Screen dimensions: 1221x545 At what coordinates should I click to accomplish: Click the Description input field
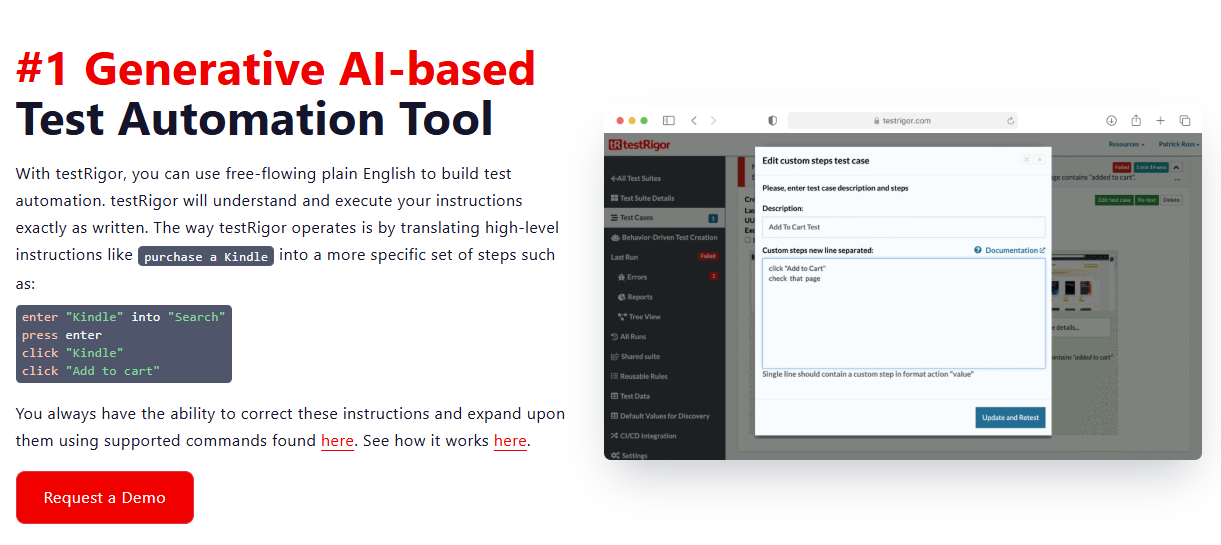(x=903, y=227)
